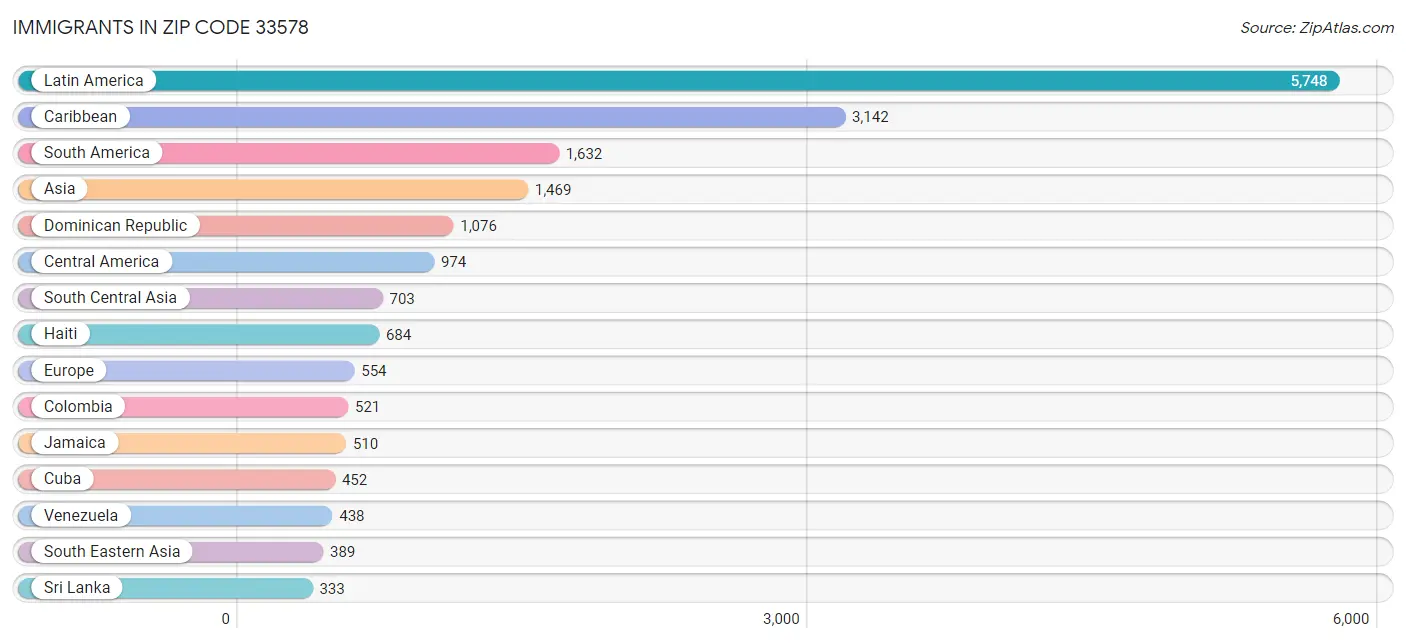Screen dimensions: 1406x643
Task: Click the 6,000 axis label
Action: [1352, 618]
